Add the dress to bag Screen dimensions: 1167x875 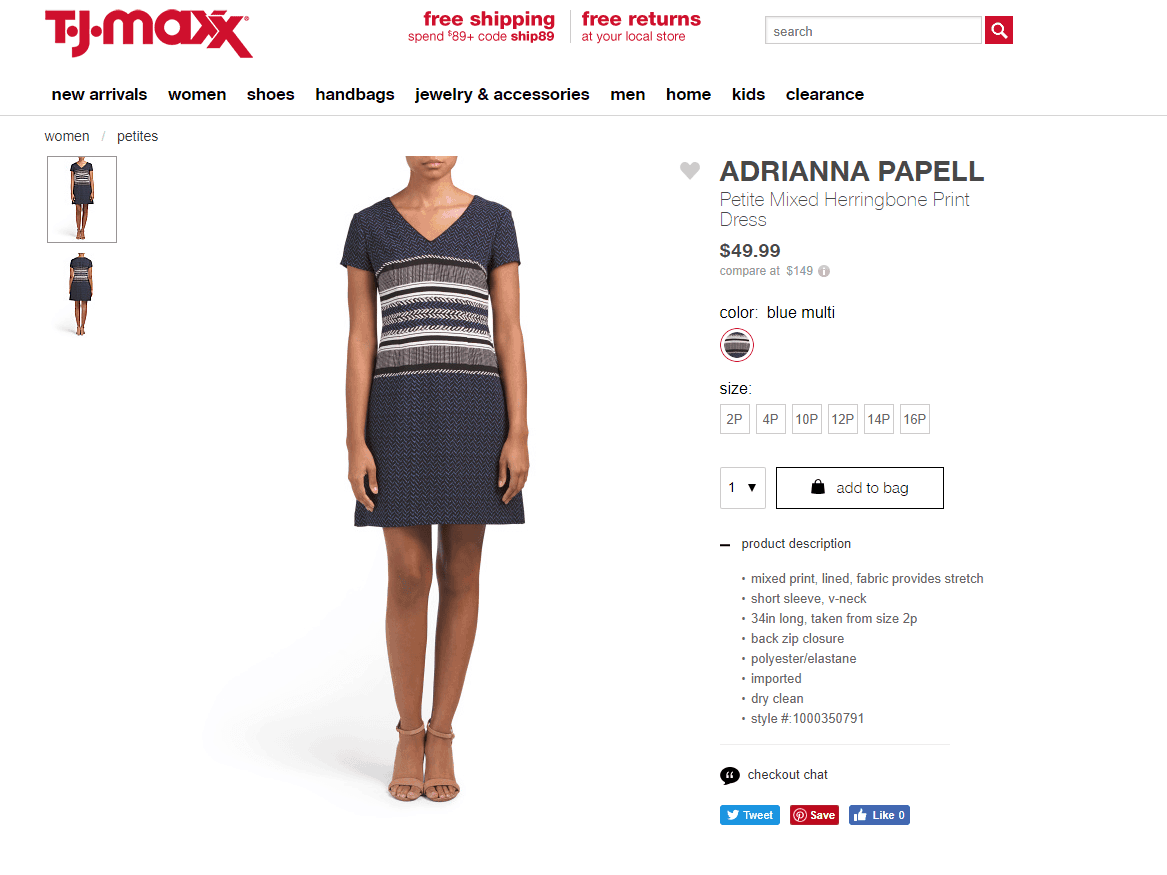pos(860,488)
